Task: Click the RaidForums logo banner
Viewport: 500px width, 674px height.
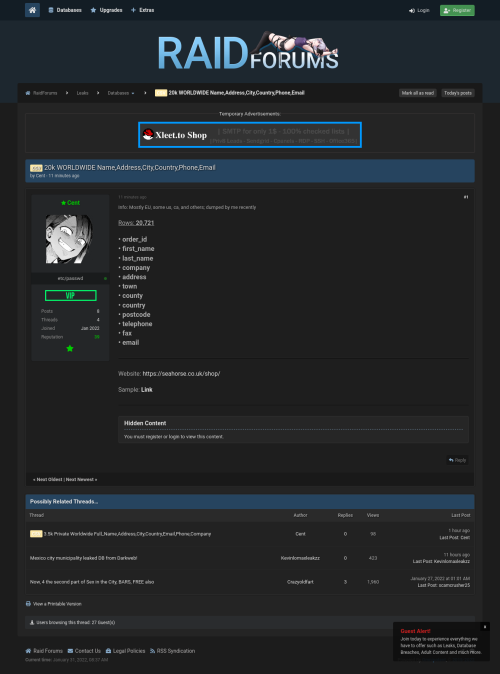Action: pos(248,52)
